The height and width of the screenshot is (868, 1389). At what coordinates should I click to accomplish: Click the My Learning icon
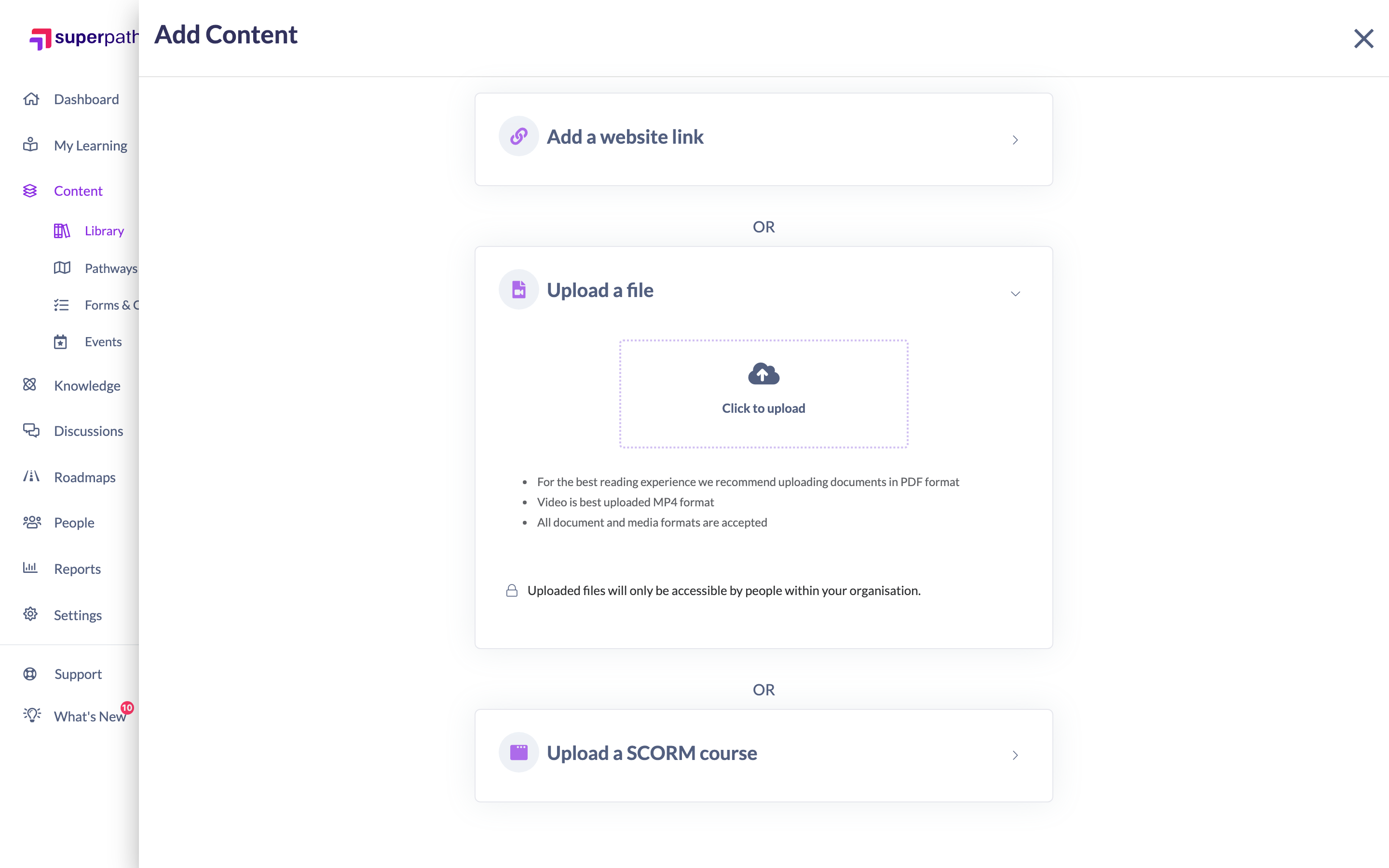pyautogui.click(x=30, y=145)
